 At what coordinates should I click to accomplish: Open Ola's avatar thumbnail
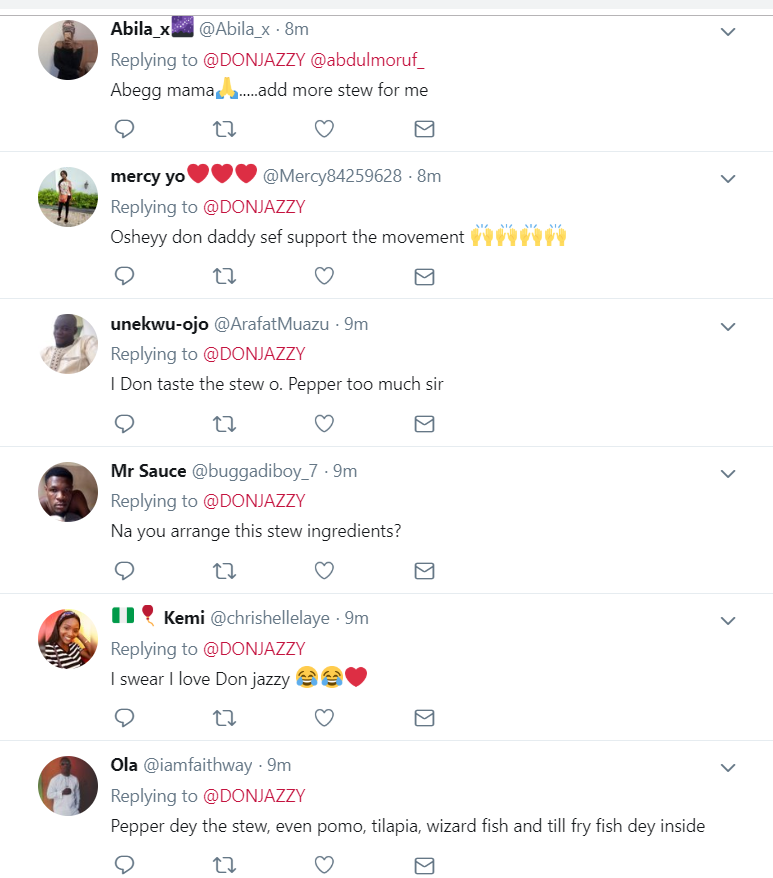click(68, 786)
